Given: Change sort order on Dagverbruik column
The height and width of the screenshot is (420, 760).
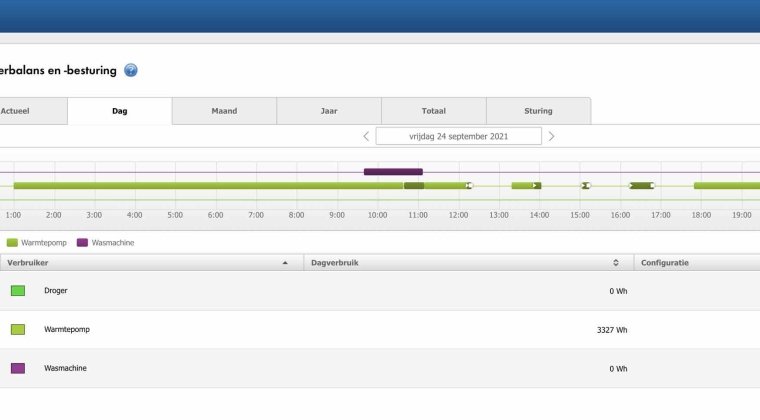Looking at the screenshot, I should click(616, 263).
